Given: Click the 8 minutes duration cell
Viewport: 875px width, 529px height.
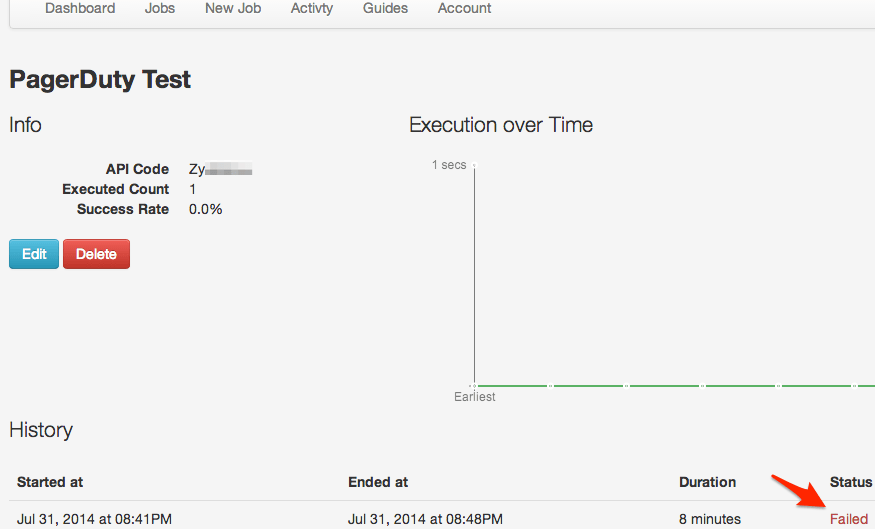Looking at the screenshot, I should (x=710, y=519).
